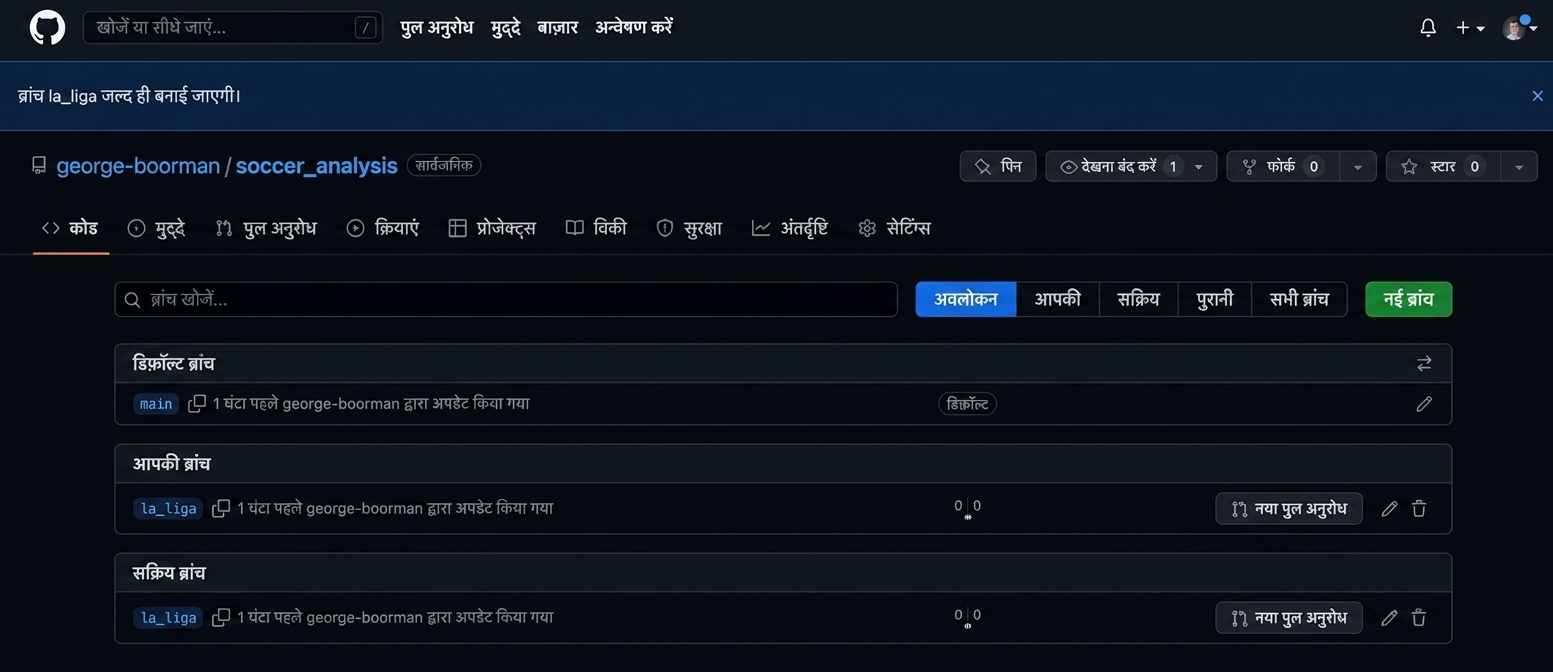Select the पुरानी branch filter
Viewport: 1553px width, 672px height.
pyautogui.click(x=1215, y=300)
